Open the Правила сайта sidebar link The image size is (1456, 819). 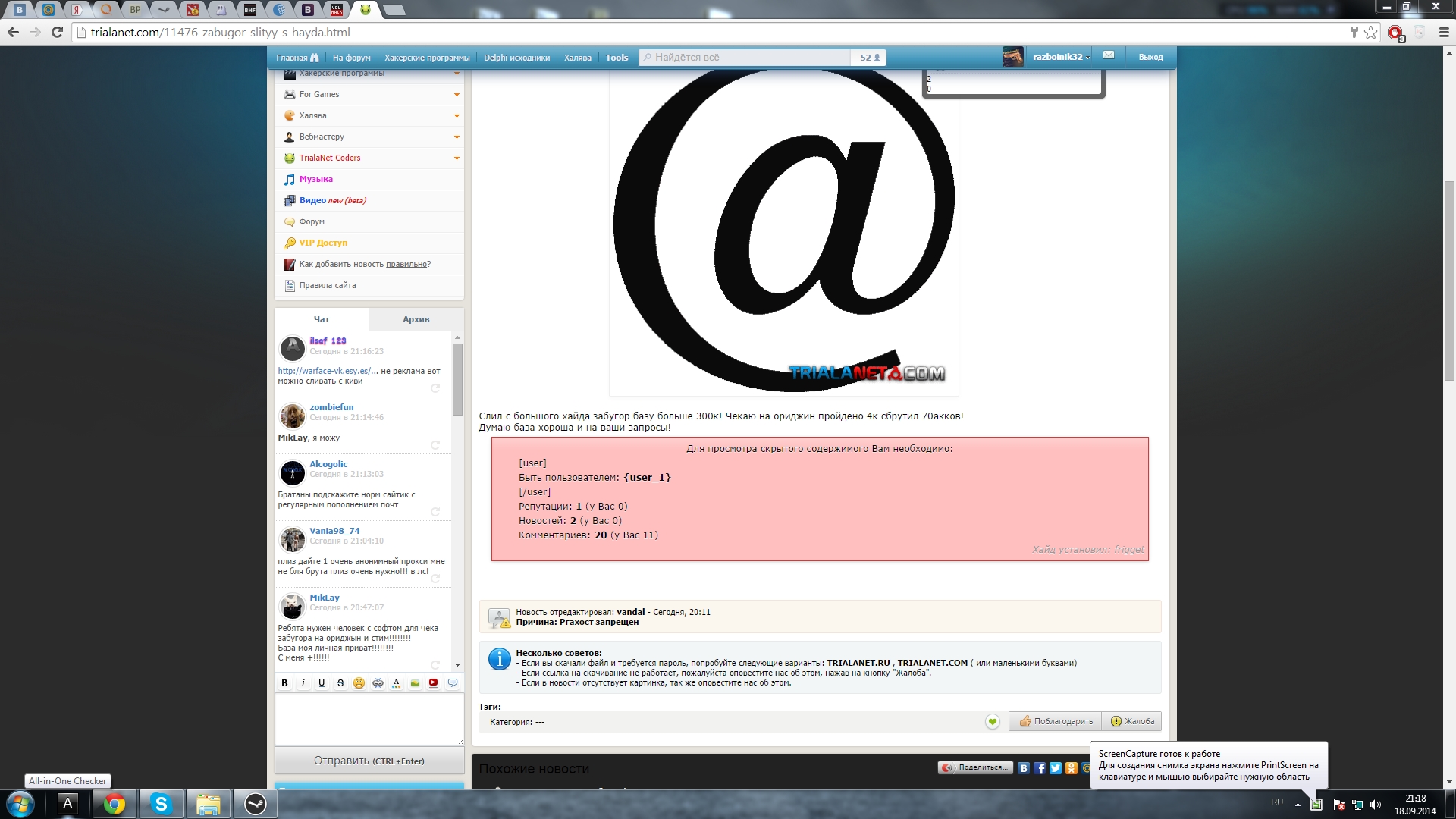click(328, 285)
